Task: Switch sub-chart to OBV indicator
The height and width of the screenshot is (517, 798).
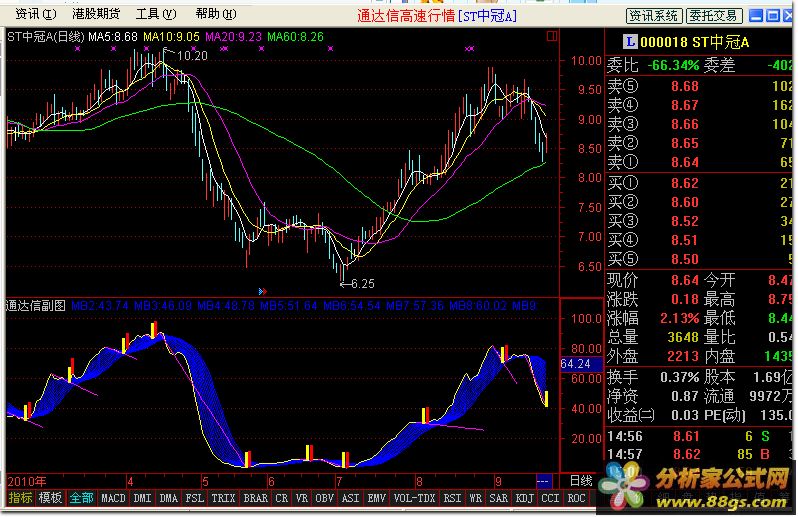Action: 325,498
